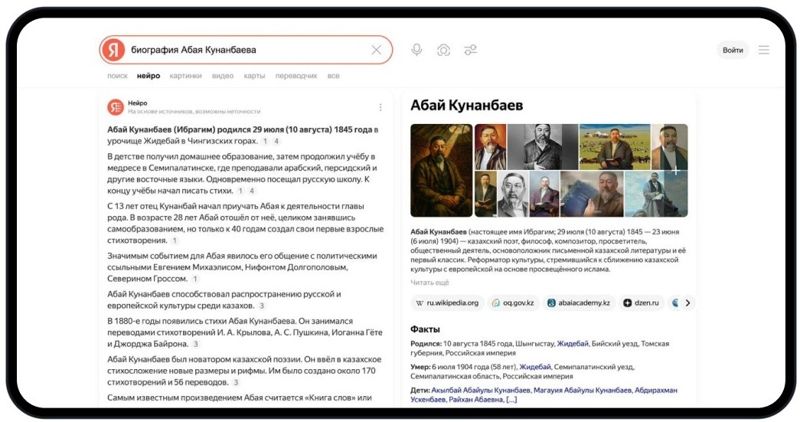This screenshot has height=422, width=800.
Task: Click source reference 3 after 56 переводов
Action: coord(236,382)
